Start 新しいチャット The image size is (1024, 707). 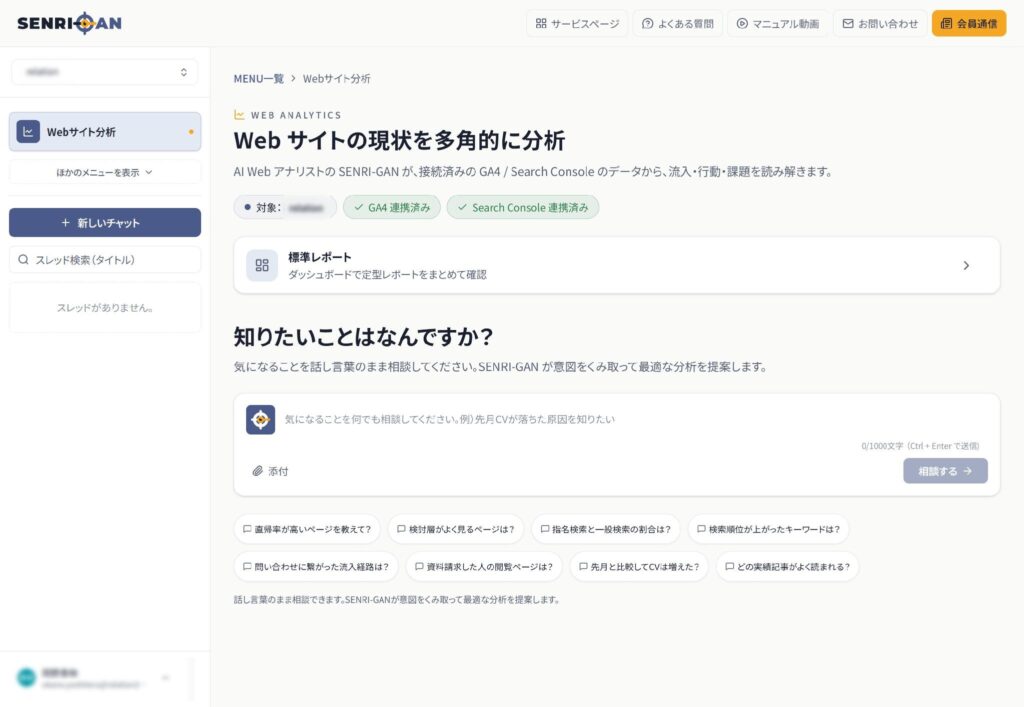tap(105, 223)
